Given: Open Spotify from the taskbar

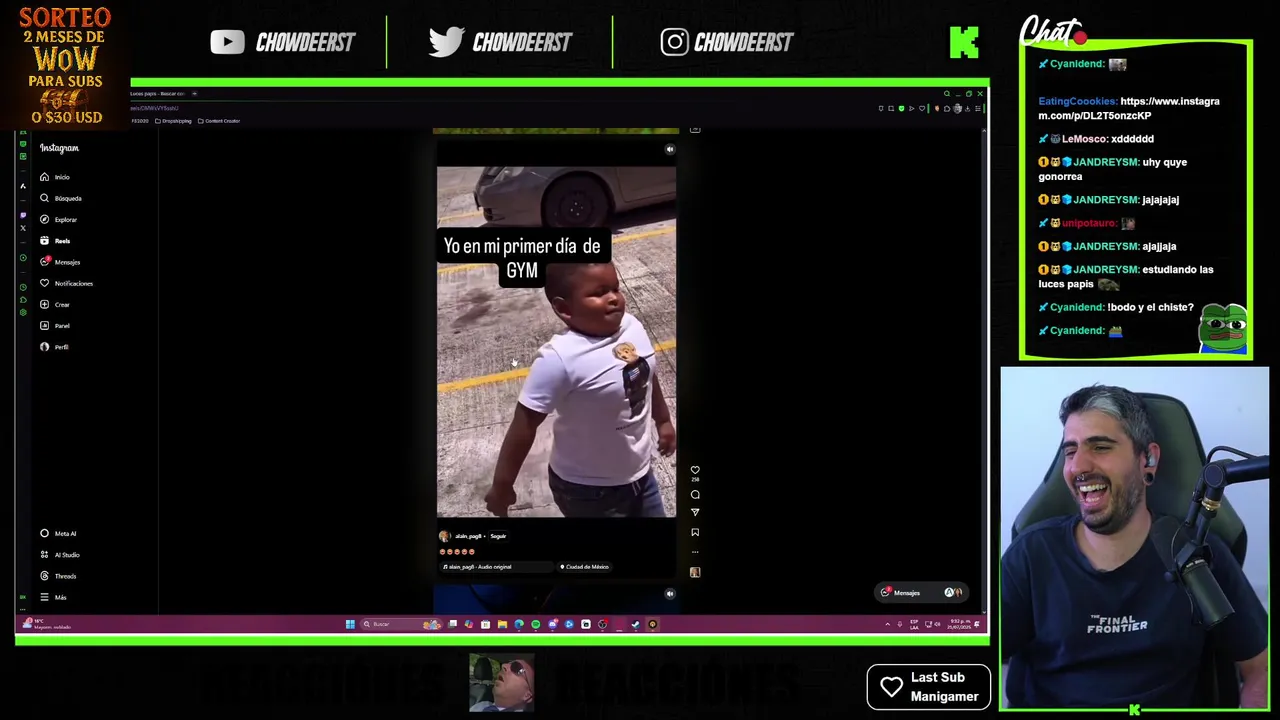Looking at the screenshot, I should point(535,624).
